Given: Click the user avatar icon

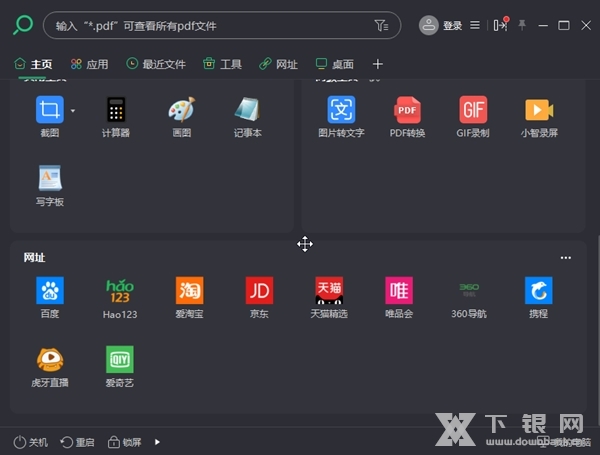Looking at the screenshot, I should click(x=429, y=26).
